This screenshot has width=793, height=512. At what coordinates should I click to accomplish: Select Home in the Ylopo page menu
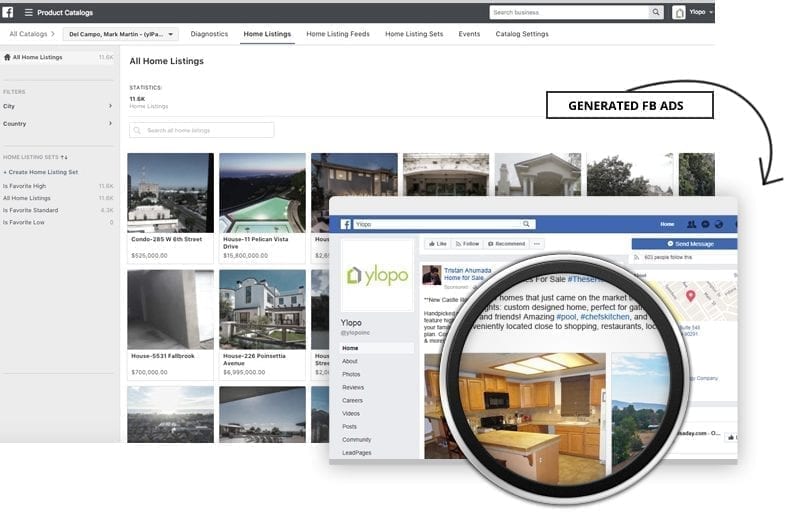coord(377,348)
